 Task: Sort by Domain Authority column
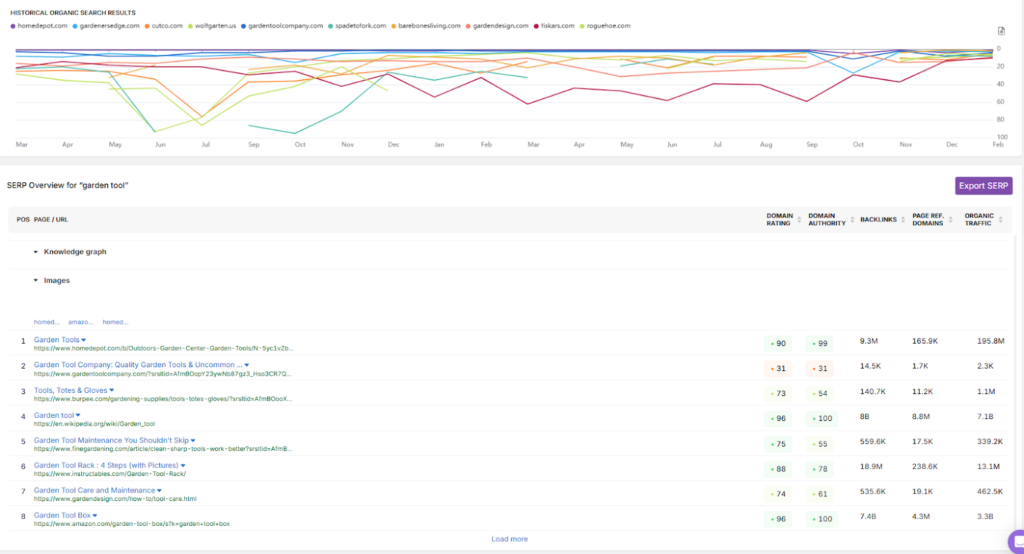pos(831,220)
